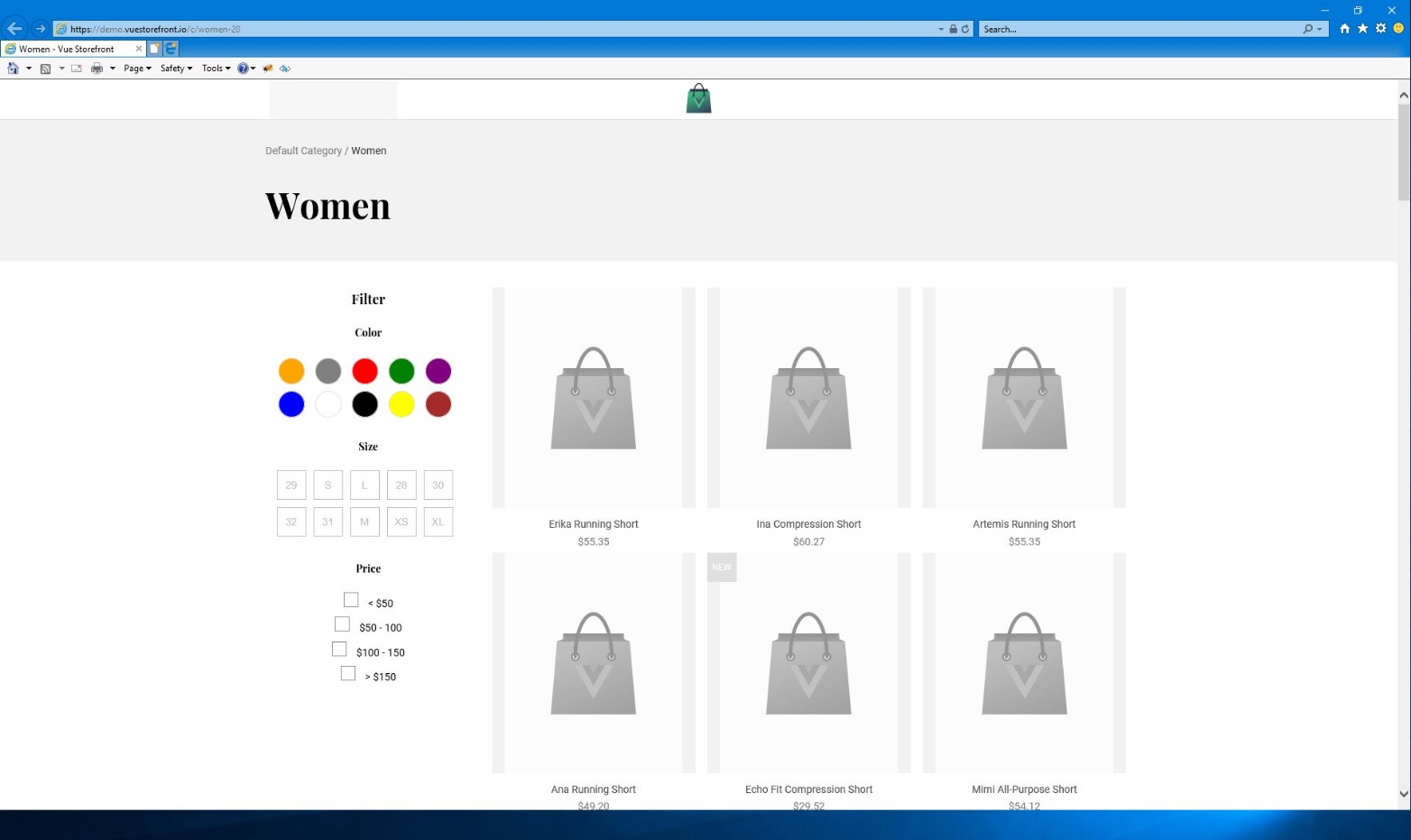Open Artemis Running Short product link
Viewport: 1411px width, 840px height.
(1024, 524)
